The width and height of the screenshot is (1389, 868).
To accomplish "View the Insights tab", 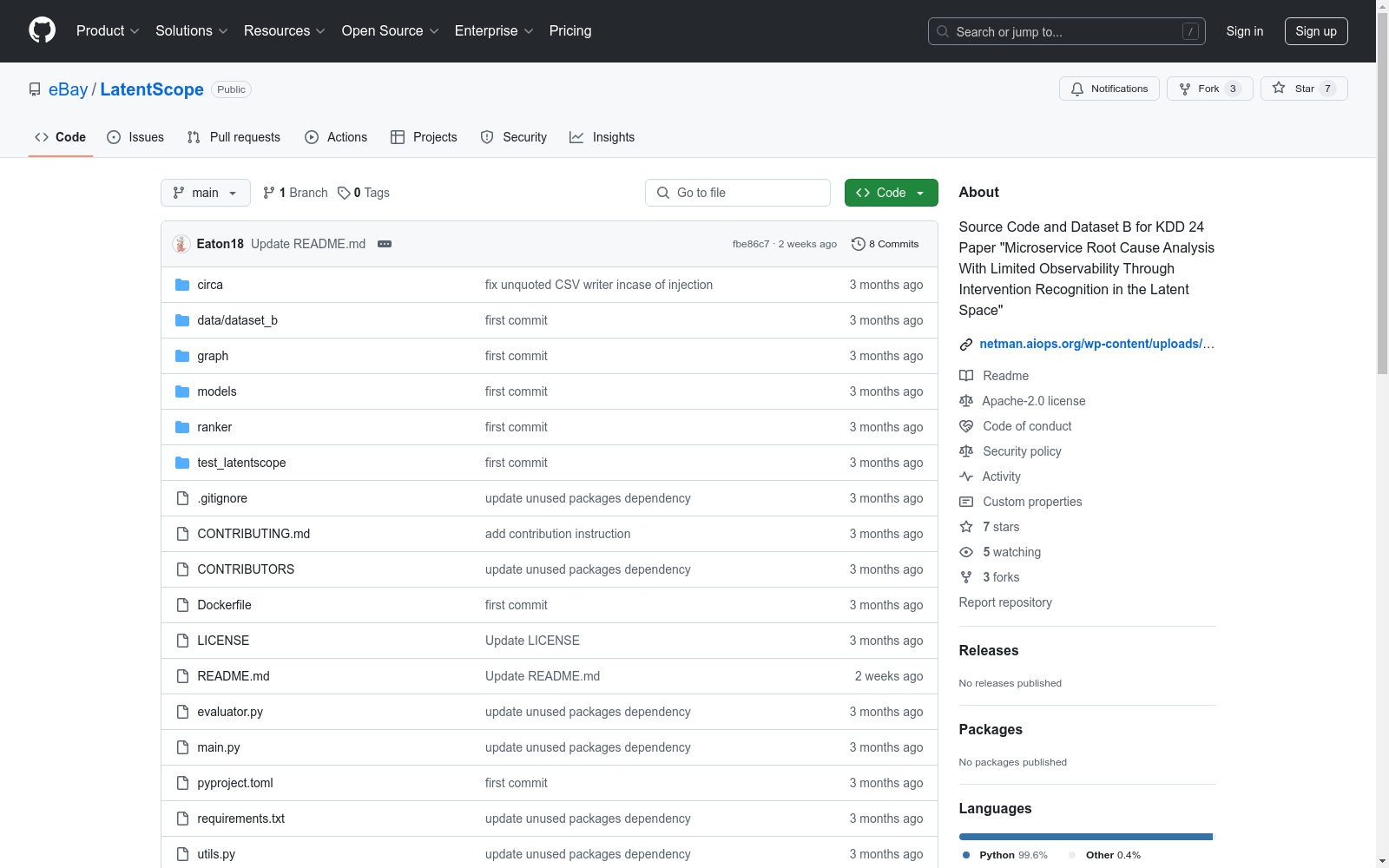I will pos(602,137).
